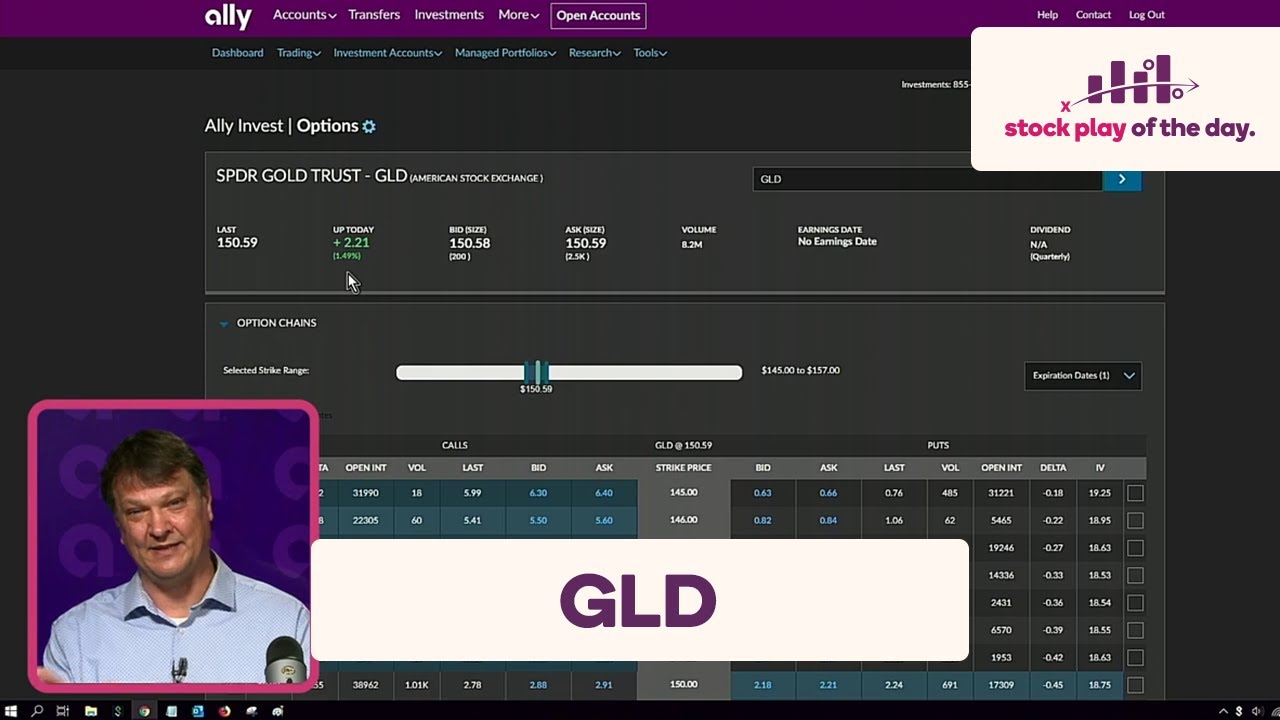Check the box for the 145.00 strike row
The image size is (1280, 720).
[1135, 493]
